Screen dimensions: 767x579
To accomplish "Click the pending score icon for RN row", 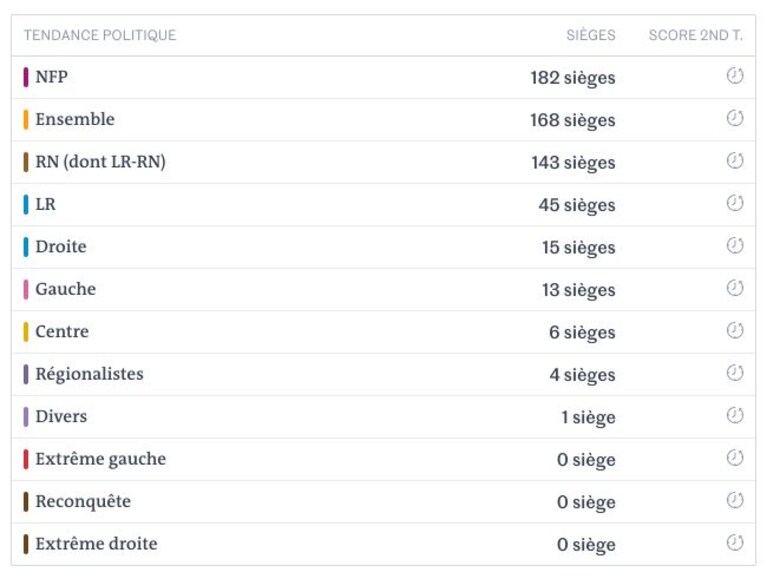I will tap(735, 160).
